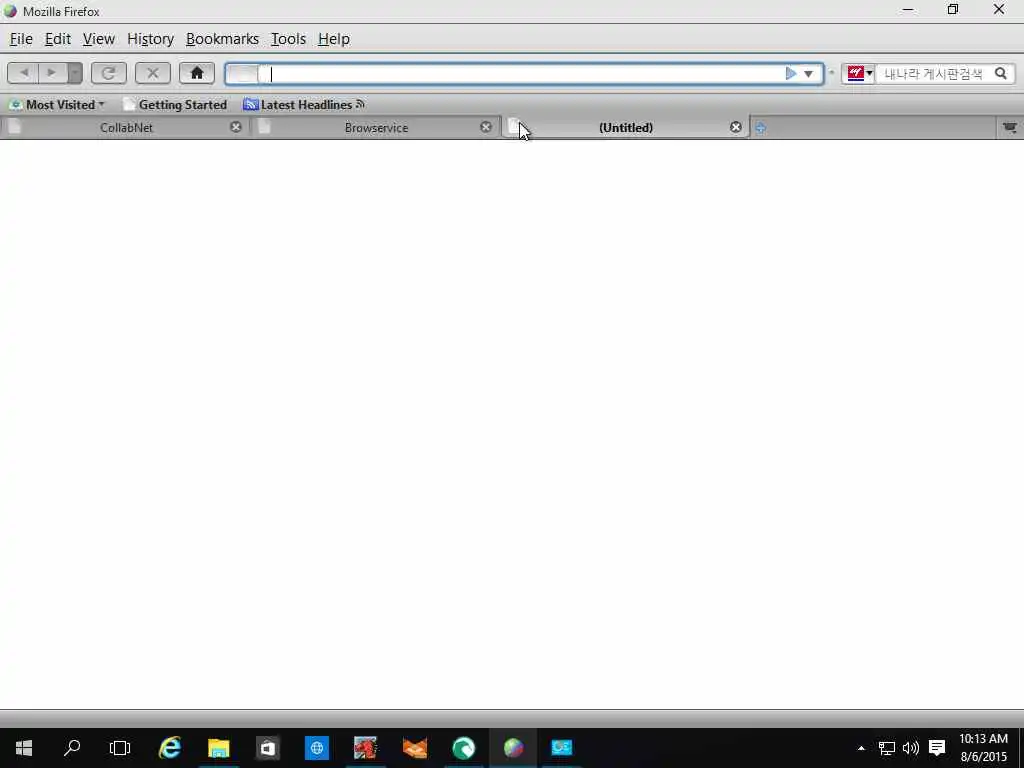Open the Tools menu
Viewport: 1024px width, 768px height.
coord(288,39)
